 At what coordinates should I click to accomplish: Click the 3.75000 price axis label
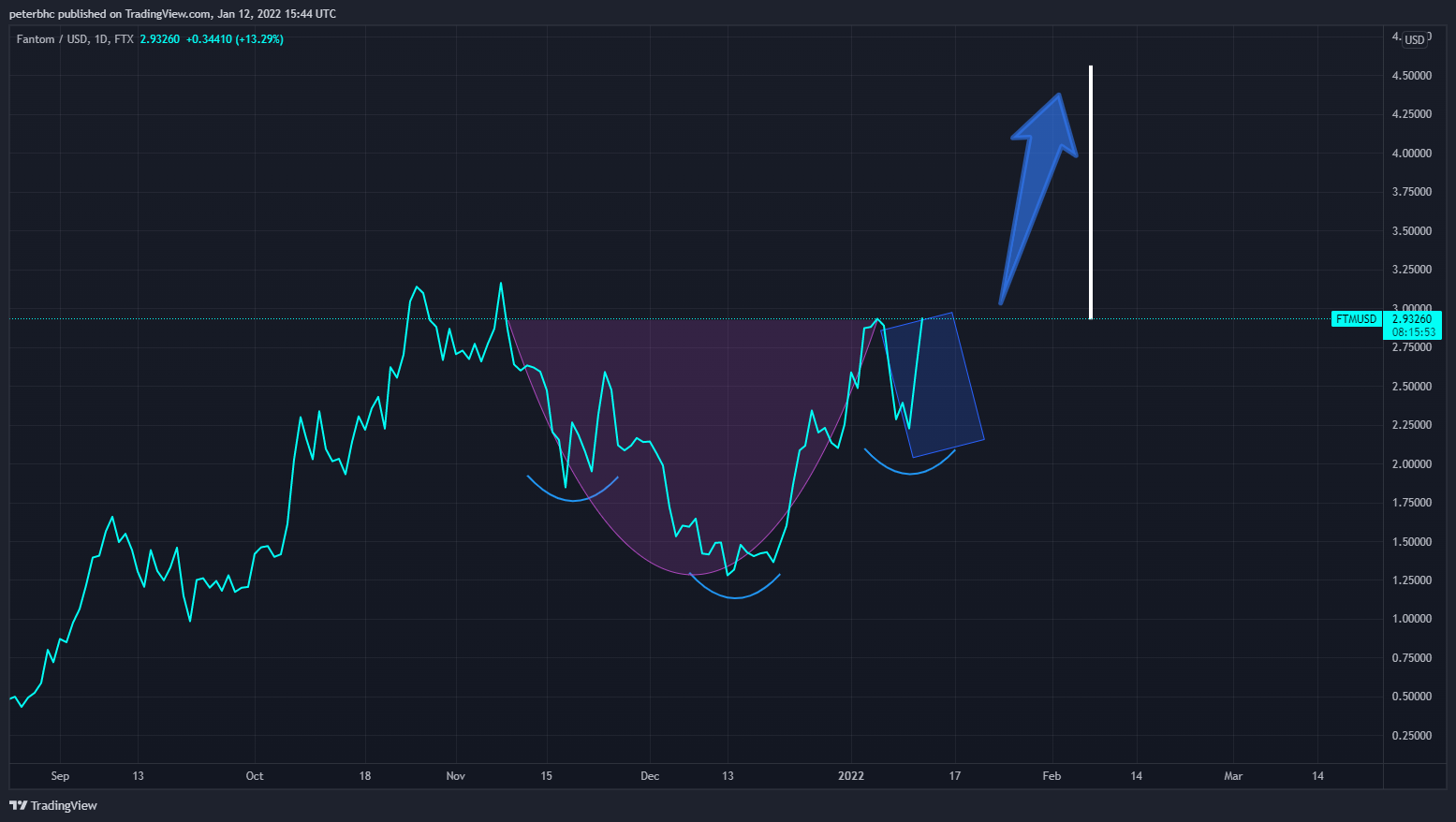(1412, 192)
